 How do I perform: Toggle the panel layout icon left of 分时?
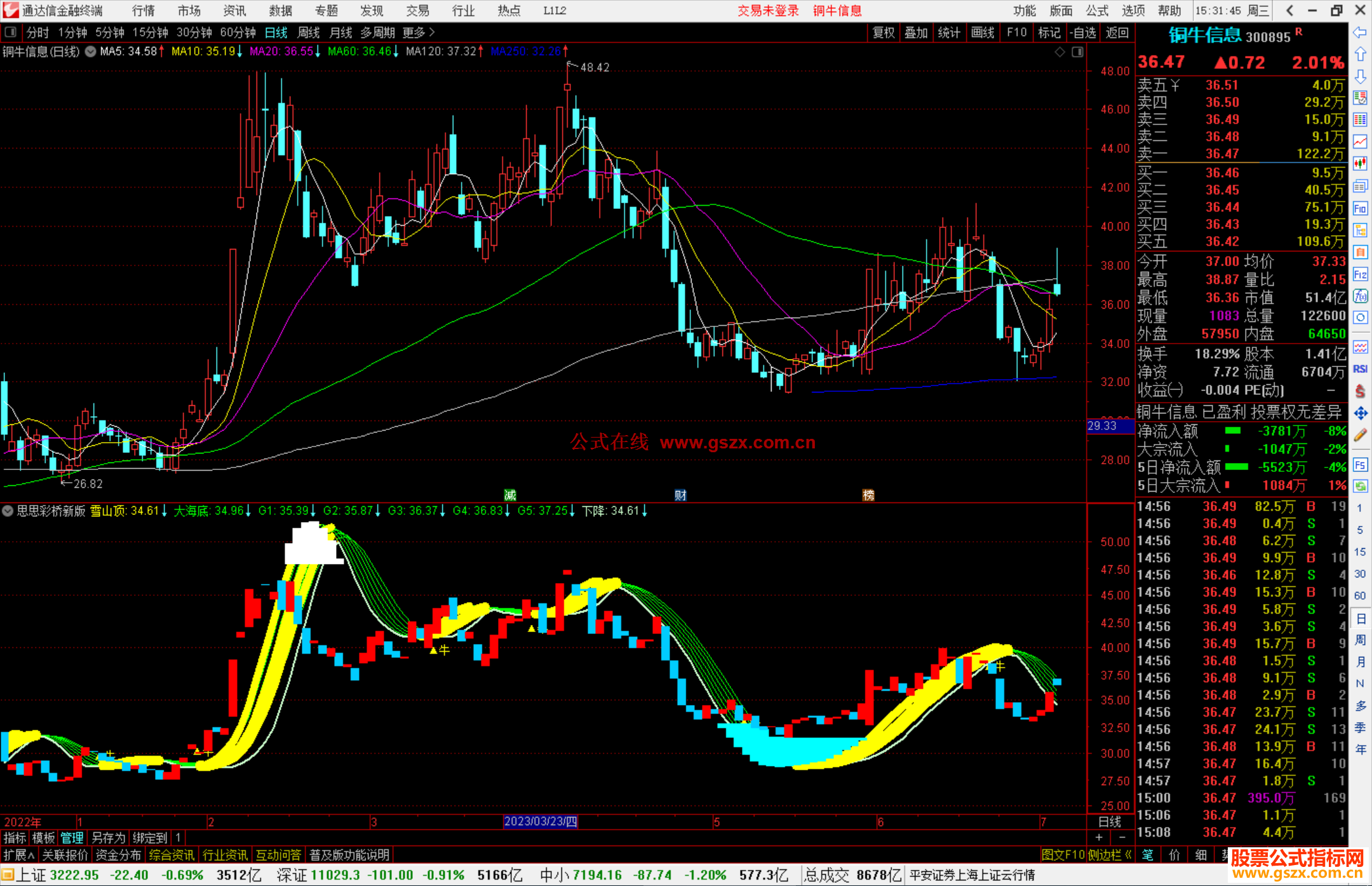pyautogui.click(x=11, y=32)
